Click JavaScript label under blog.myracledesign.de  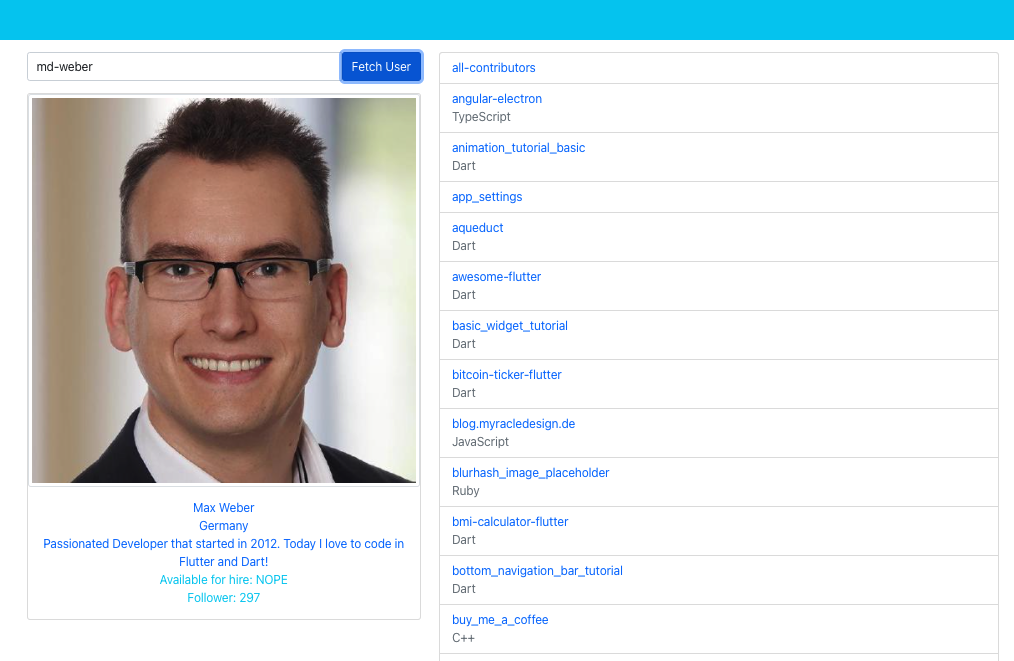pyautogui.click(x=480, y=442)
